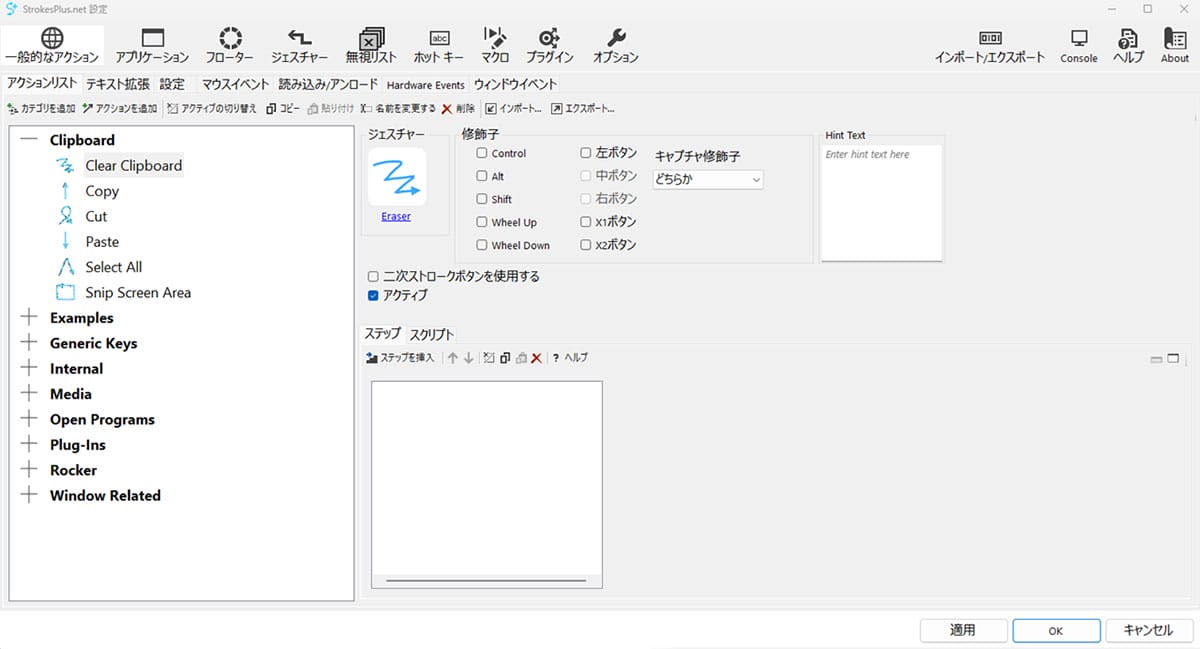Click the 適用 button

(x=963, y=631)
